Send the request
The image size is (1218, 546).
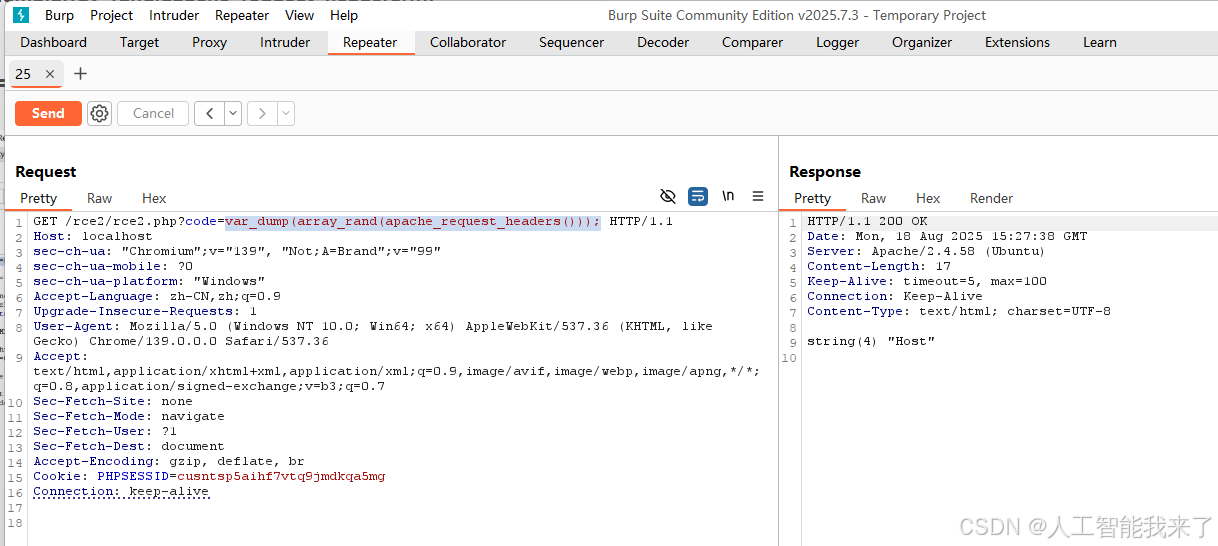point(48,113)
